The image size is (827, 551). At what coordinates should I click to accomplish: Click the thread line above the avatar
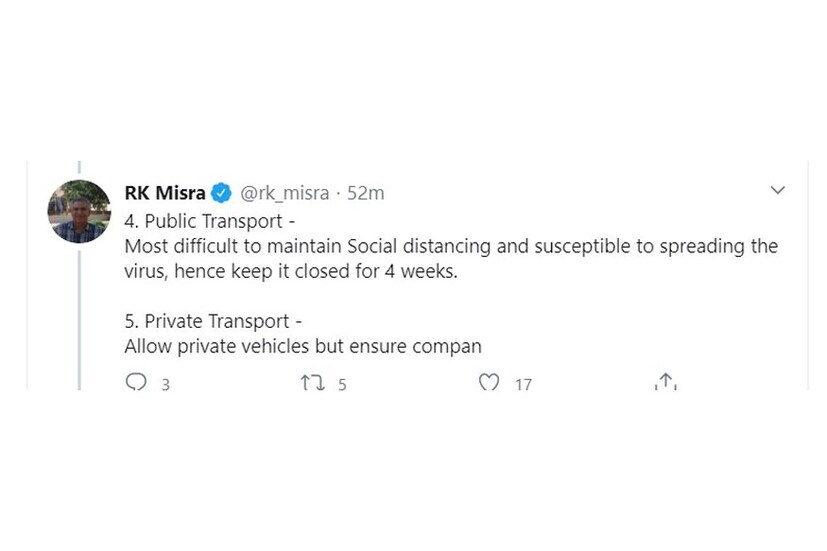(x=79, y=168)
